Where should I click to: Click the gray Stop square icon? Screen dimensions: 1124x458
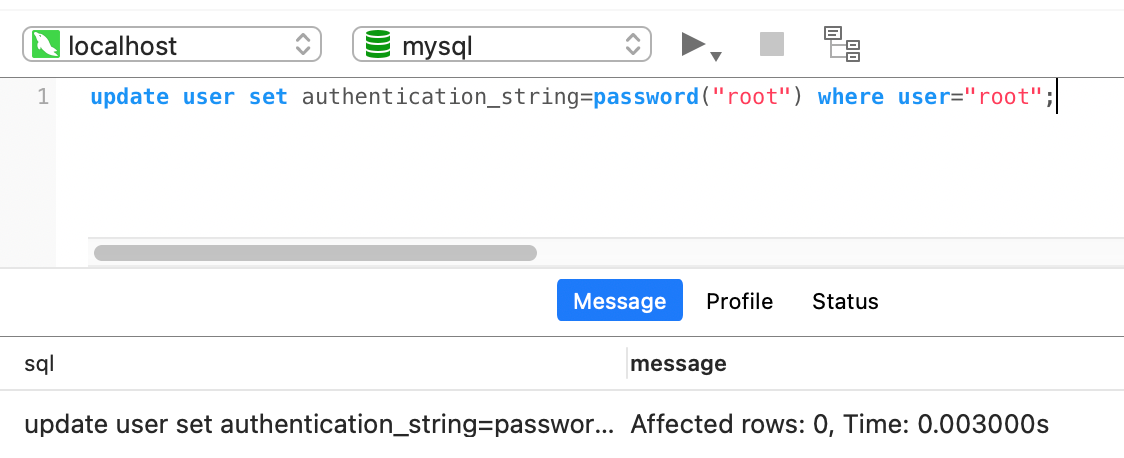coord(772,44)
